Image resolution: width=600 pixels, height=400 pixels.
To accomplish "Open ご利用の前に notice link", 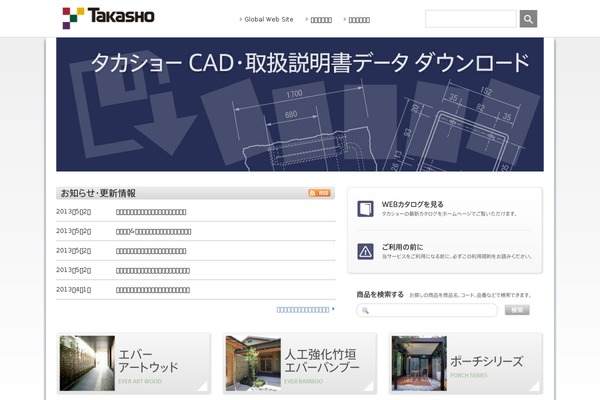I will pos(402,246).
